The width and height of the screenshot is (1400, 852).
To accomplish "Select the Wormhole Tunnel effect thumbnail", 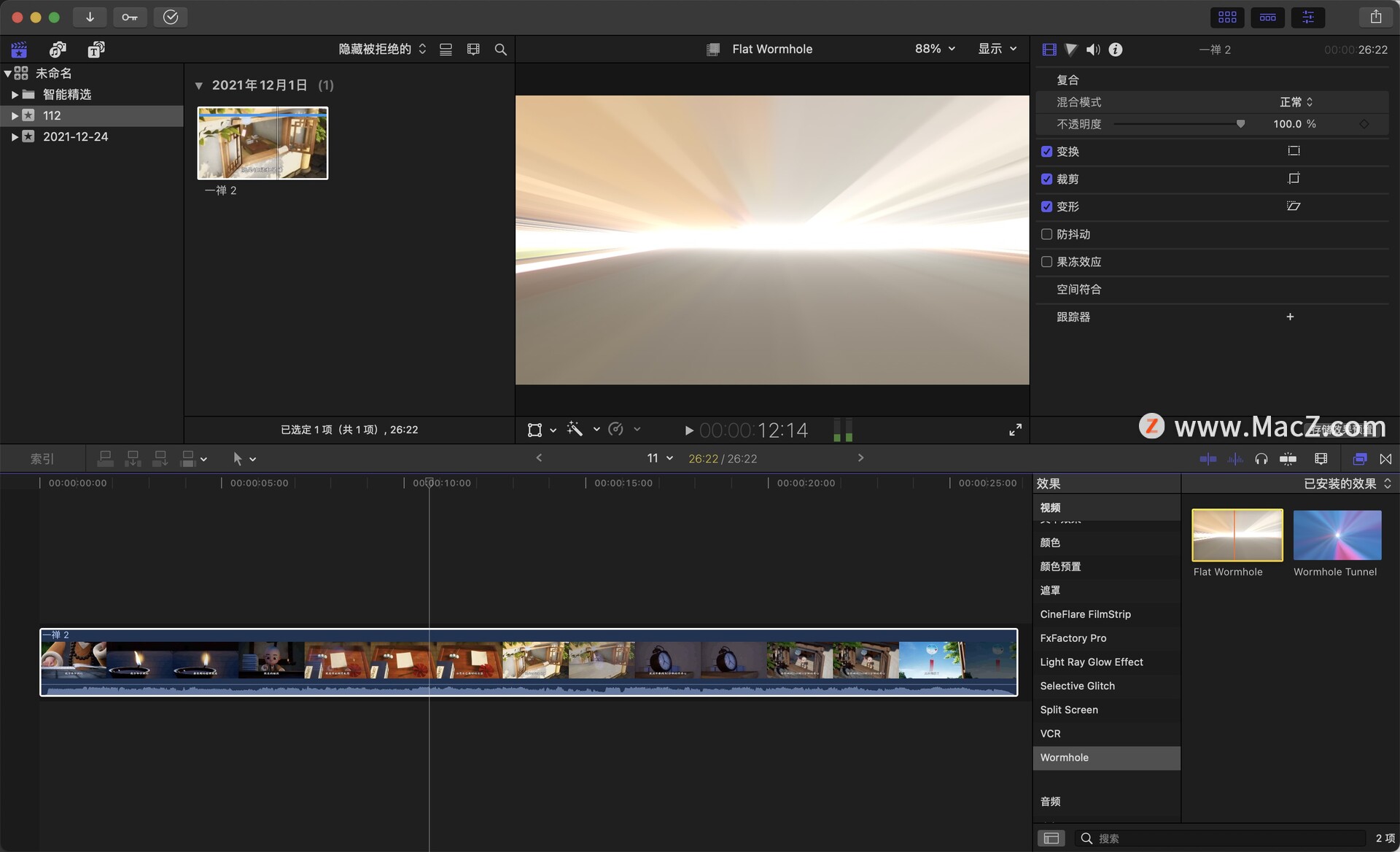I will (x=1337, y=535).
